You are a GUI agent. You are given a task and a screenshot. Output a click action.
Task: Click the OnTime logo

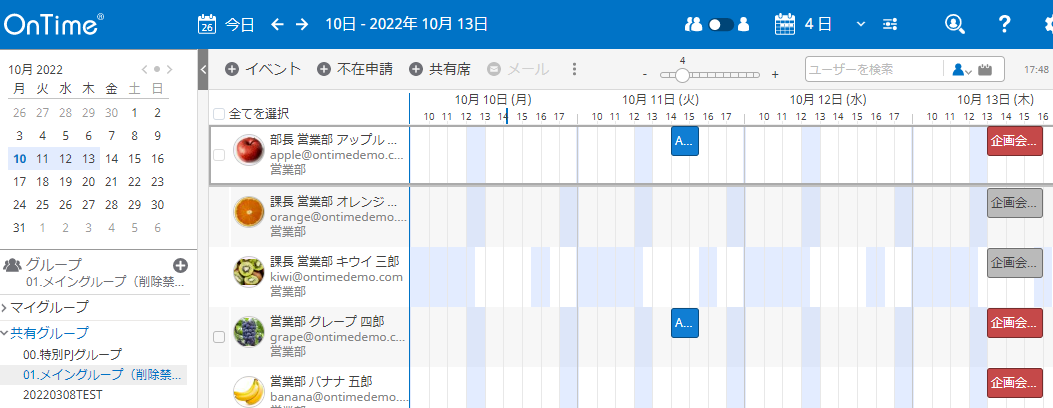click(54, 25)
